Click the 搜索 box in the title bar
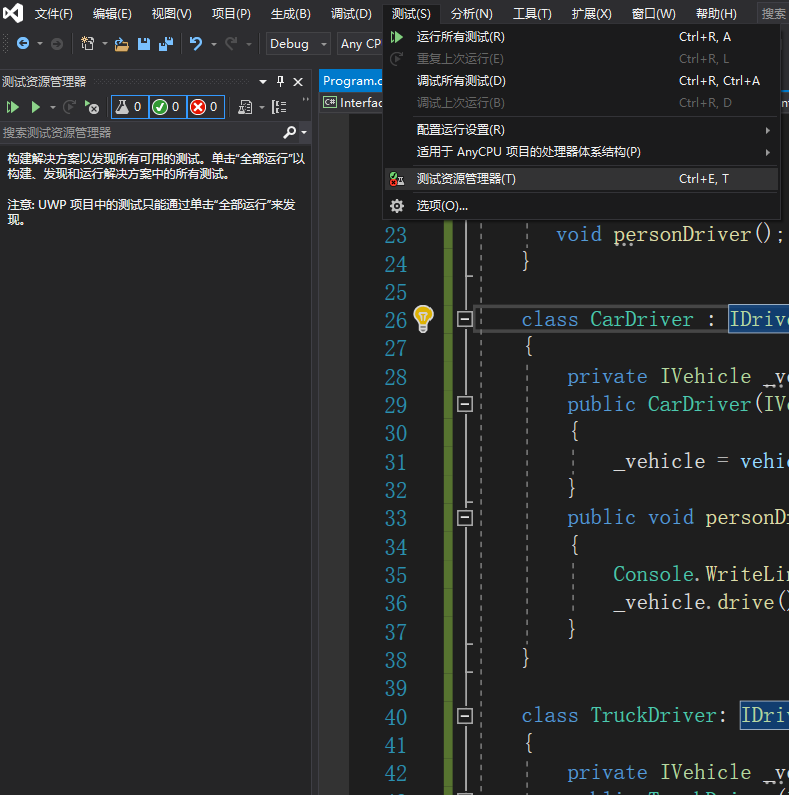This screenshot has width=789, height=795. [x=773, y=14]
